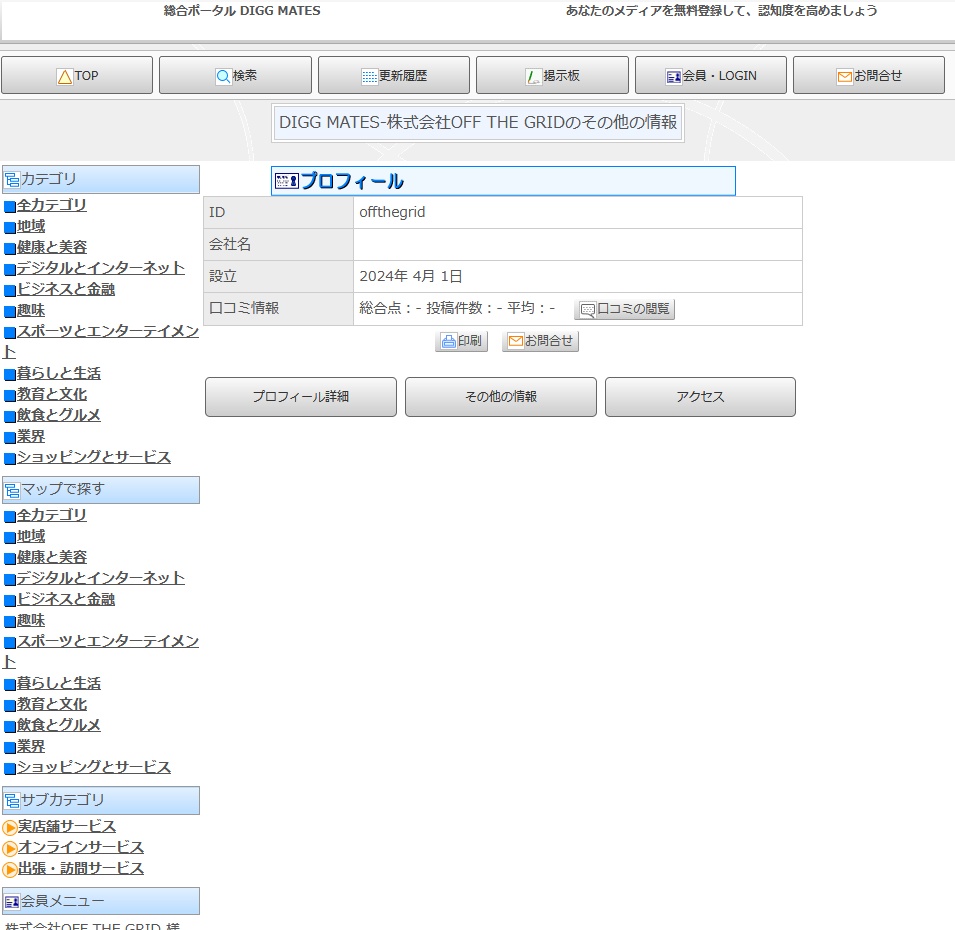Screen dimensions: 955x930
Task: Open 業界 under マップで探す
Action: [31, 747]
